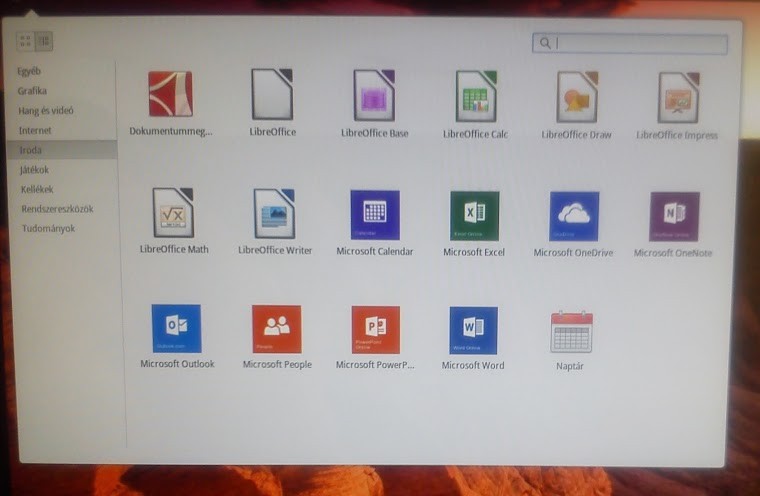
Task: Click the 'Naptár' label text
Action: tap(570, 367)
